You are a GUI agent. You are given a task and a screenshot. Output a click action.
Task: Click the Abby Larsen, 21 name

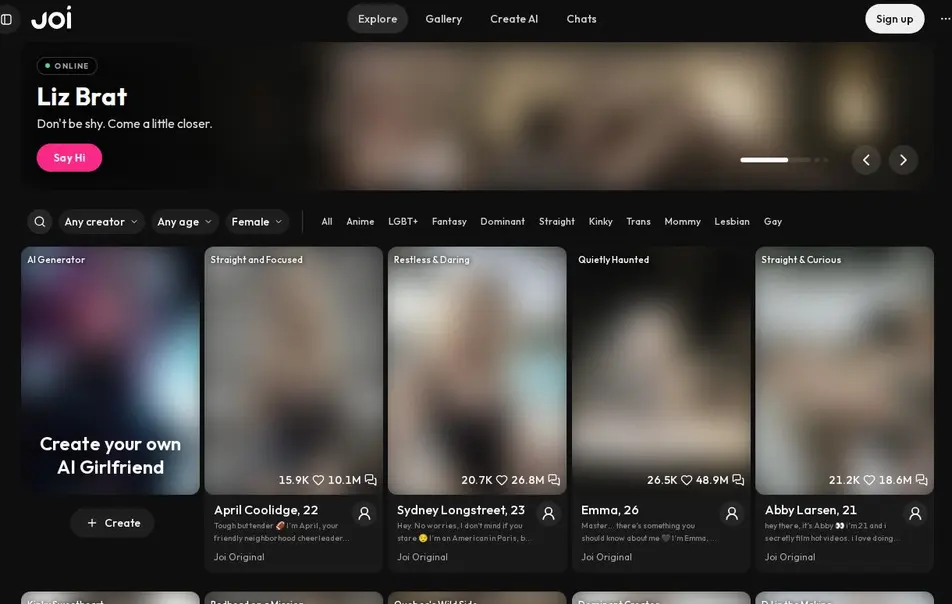click(x=811, y=510)
